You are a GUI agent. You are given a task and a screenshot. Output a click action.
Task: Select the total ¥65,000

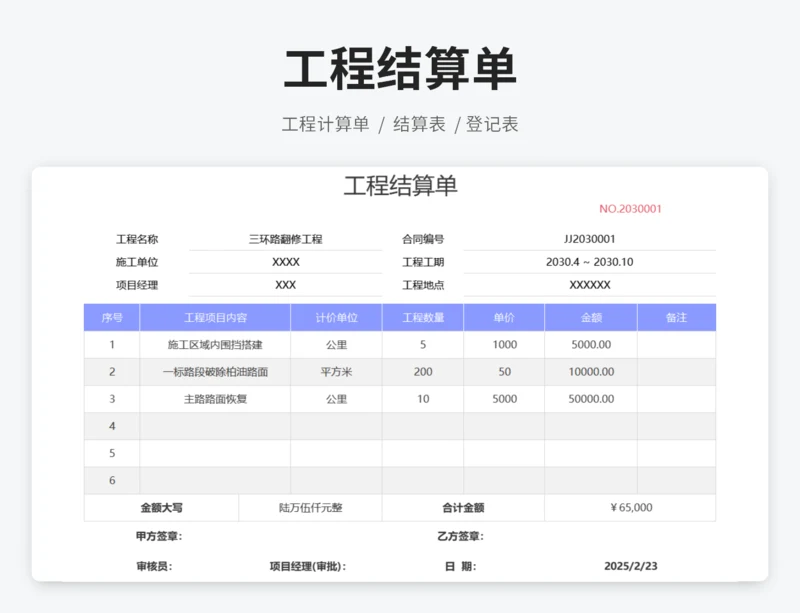[631, 507]
